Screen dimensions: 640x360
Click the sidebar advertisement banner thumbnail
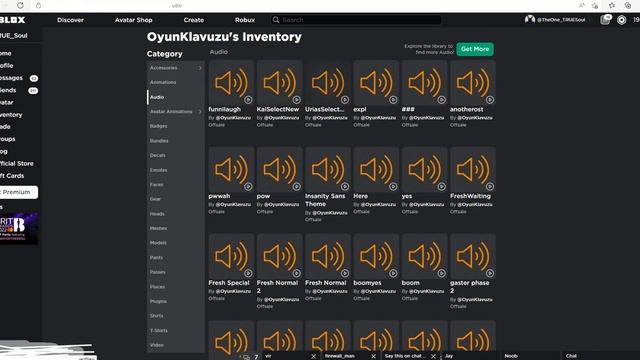tap(19, 229)
